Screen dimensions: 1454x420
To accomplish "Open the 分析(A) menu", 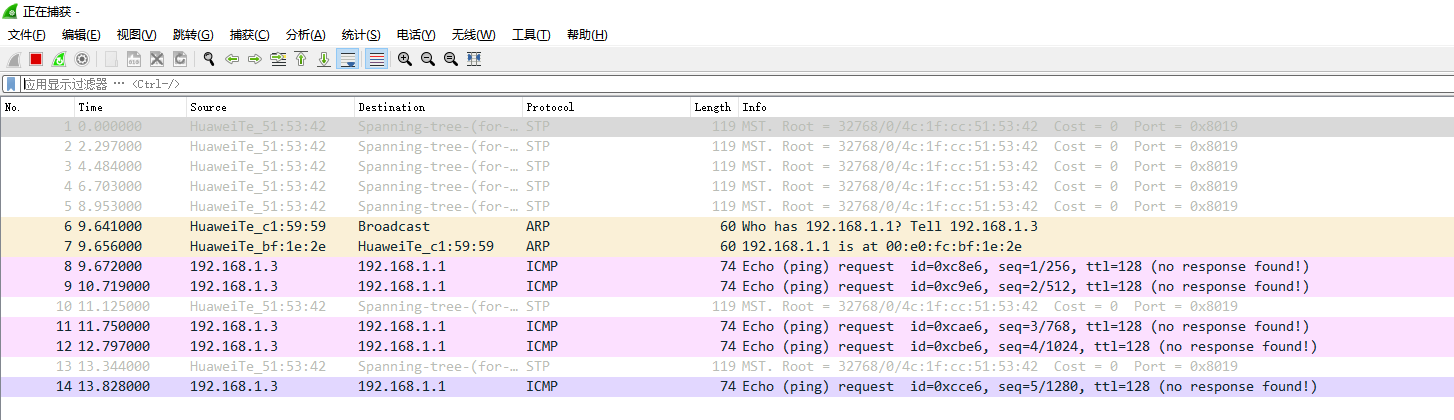I will point(305,35).
